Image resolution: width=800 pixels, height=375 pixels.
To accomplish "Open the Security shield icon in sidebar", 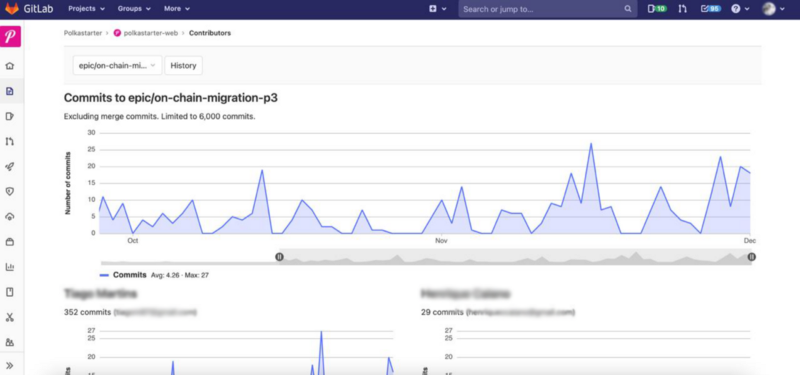I will pos(10,191).
